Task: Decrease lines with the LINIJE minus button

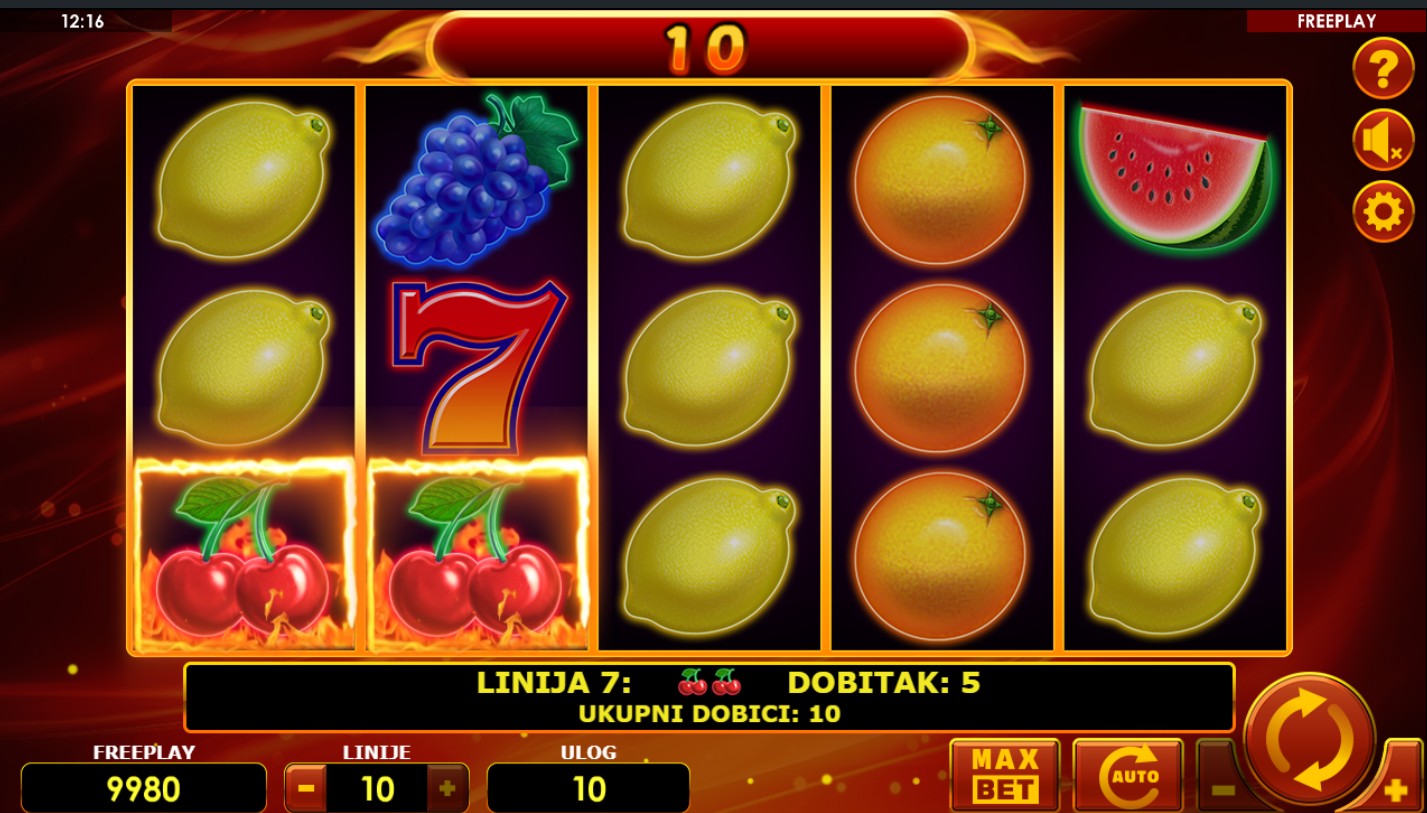Action: click(x=306, y=788)
